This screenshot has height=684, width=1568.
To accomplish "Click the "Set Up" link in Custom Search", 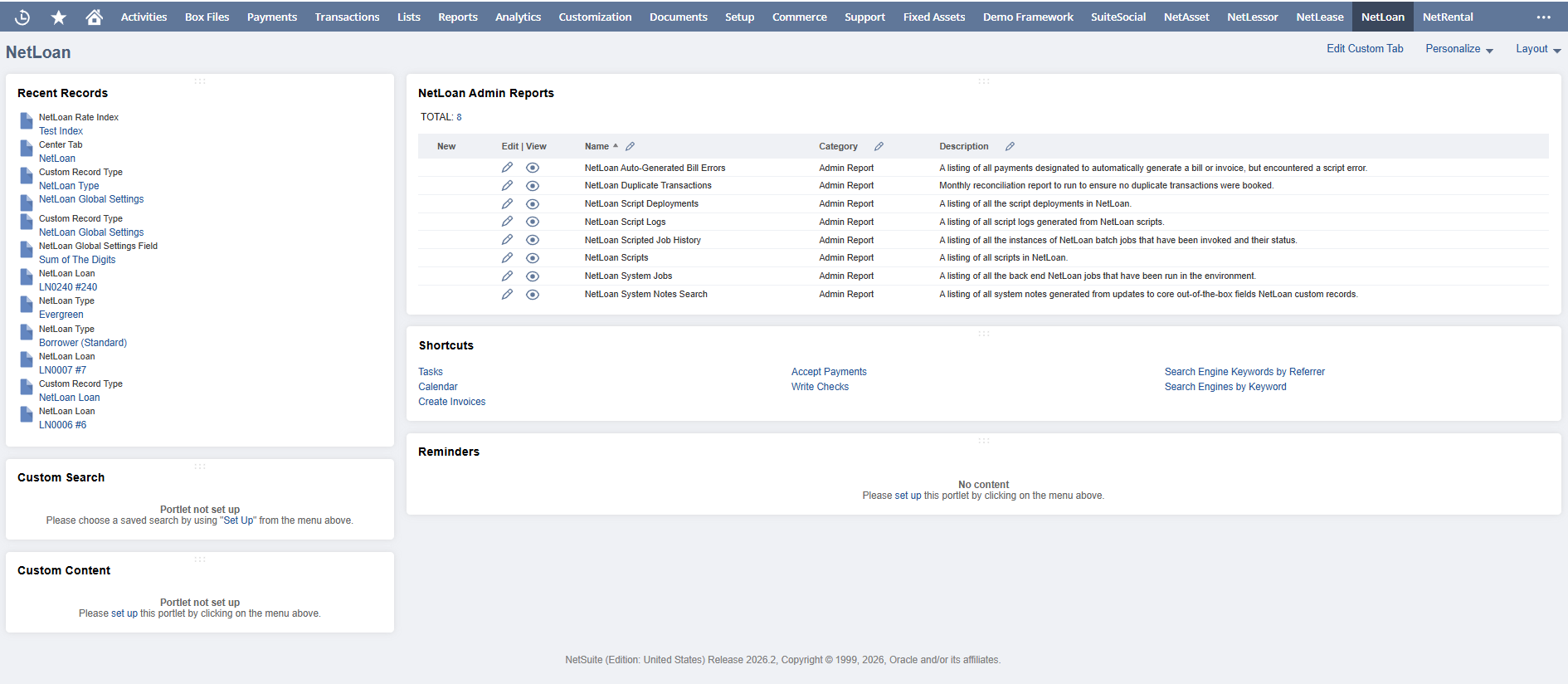I will [x=239, y=520].
